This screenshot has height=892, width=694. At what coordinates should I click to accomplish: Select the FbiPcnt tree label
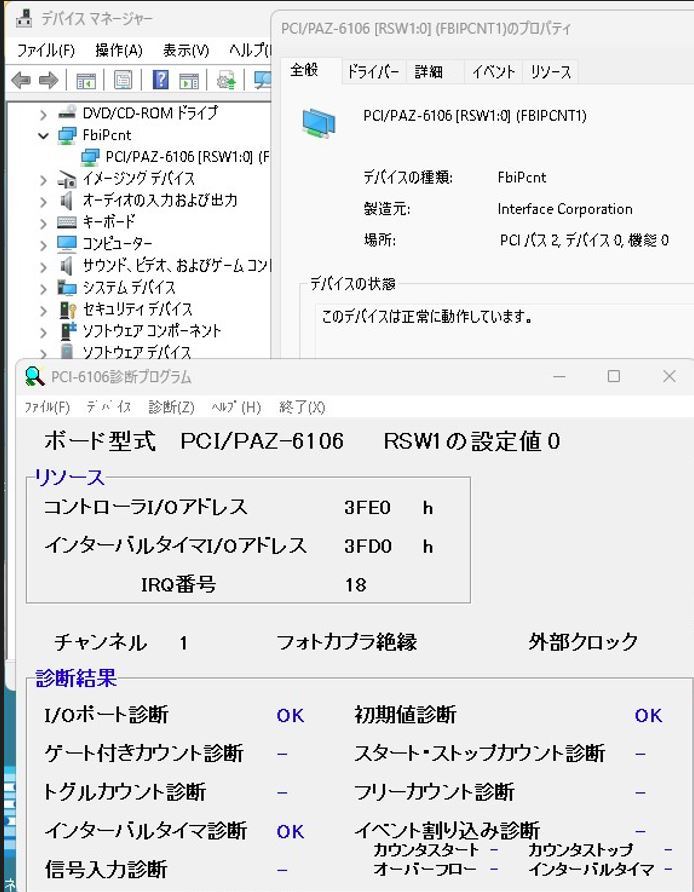click(106, 135)
